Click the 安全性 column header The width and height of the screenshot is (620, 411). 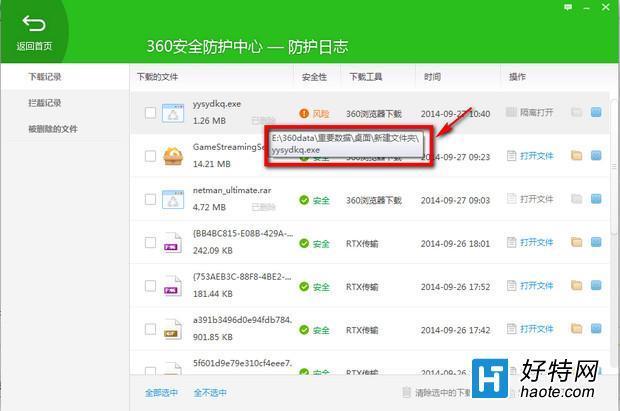coord(314,77)
